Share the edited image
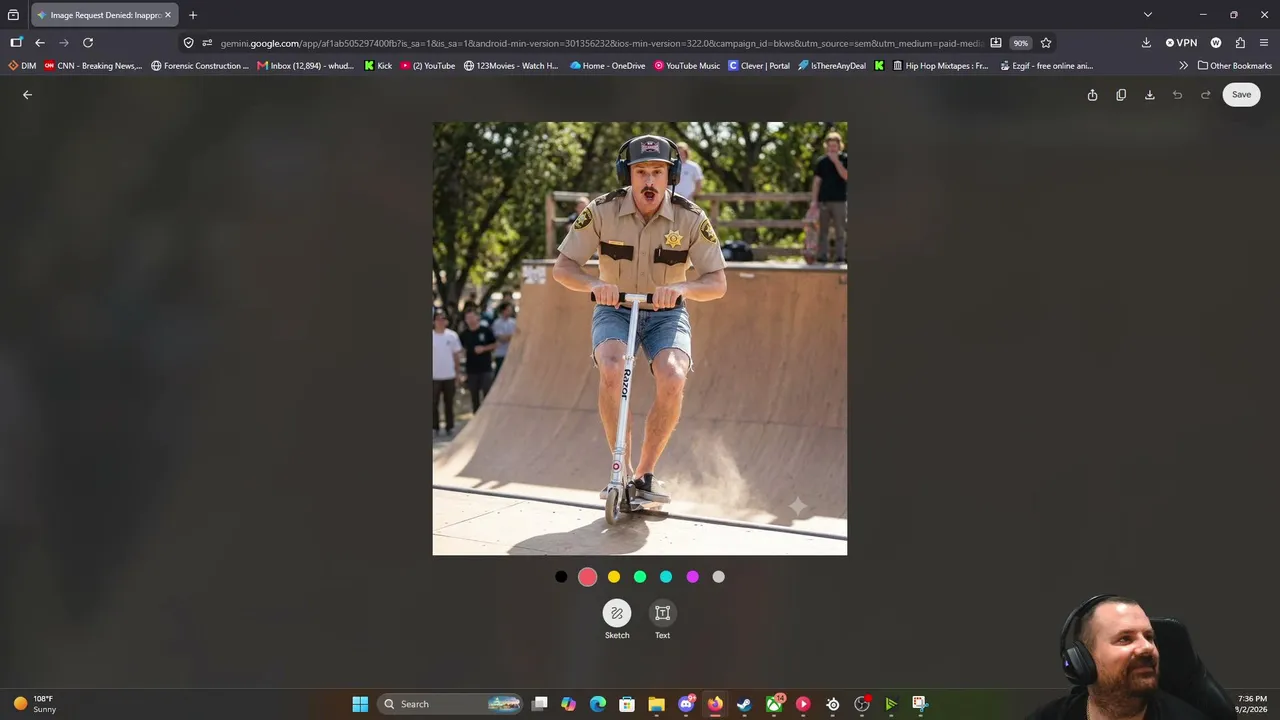This screenshot has height=720, width=1280. 1092,95
